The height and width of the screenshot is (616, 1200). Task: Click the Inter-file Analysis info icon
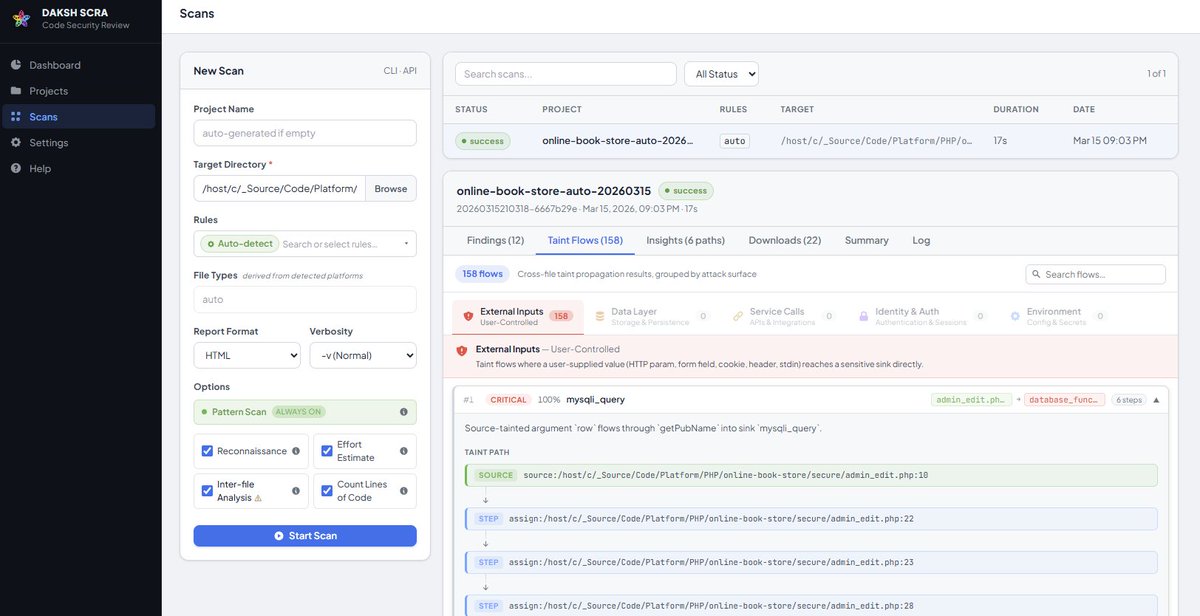click(x=296, y=491)
